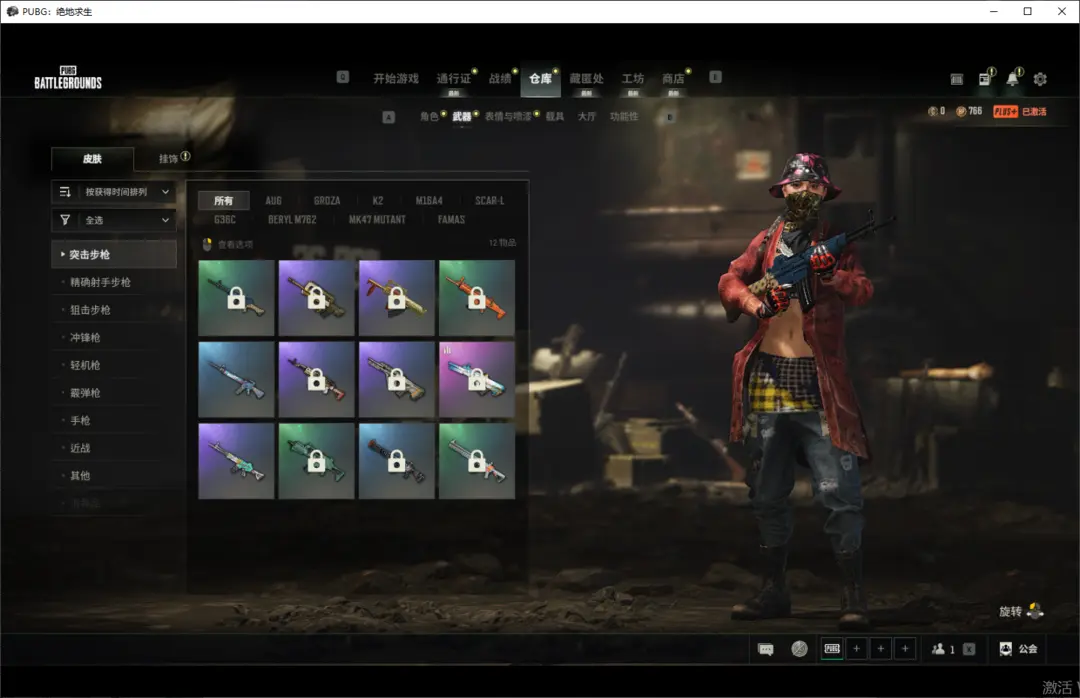The width and height of the screenshot is (1080, 698).
Task: Open the settings gear icon
Action: coord(1040,79)
